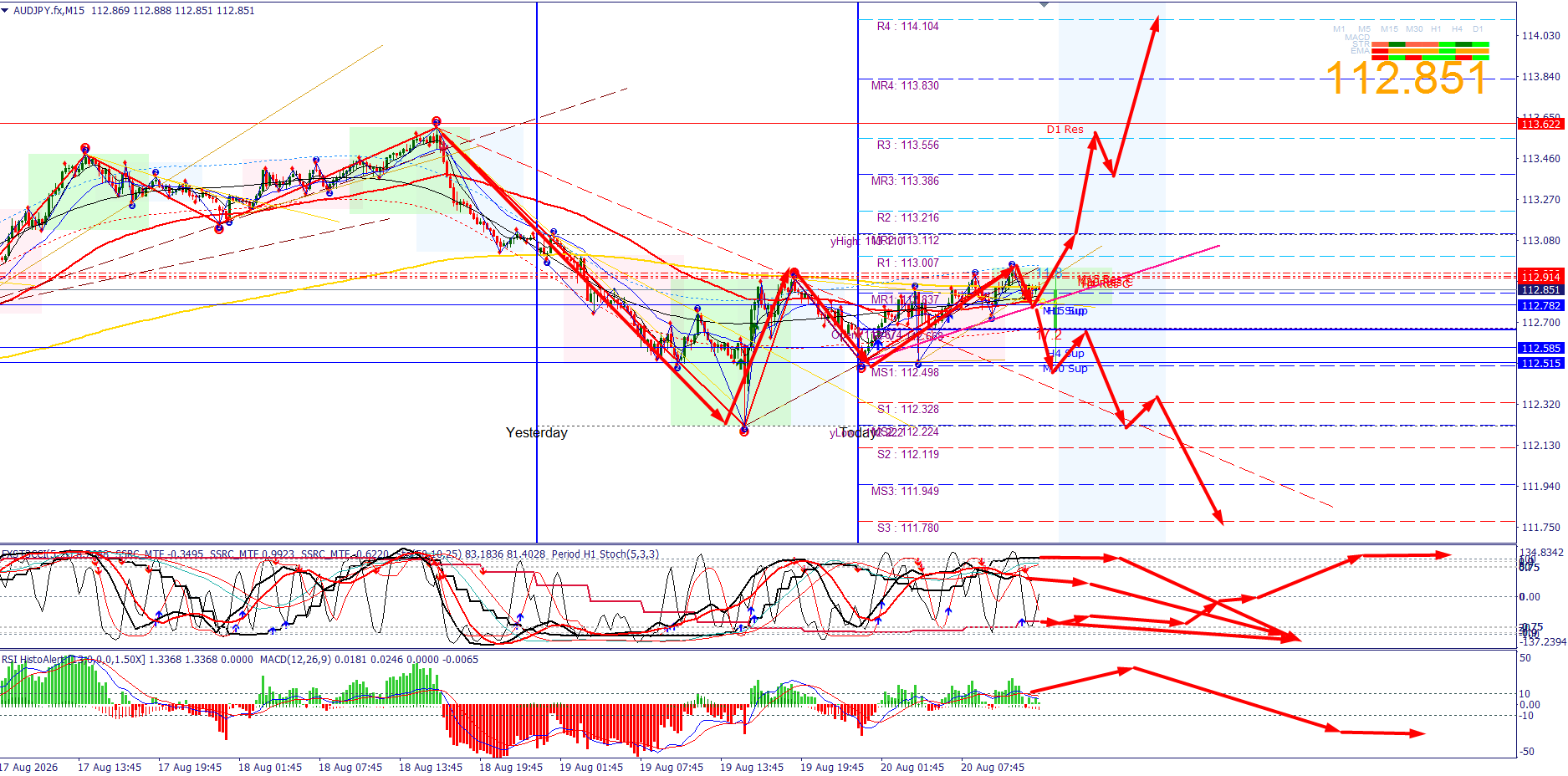Click the S1 : 112.328 pivot label

click(x=907, y=409)
